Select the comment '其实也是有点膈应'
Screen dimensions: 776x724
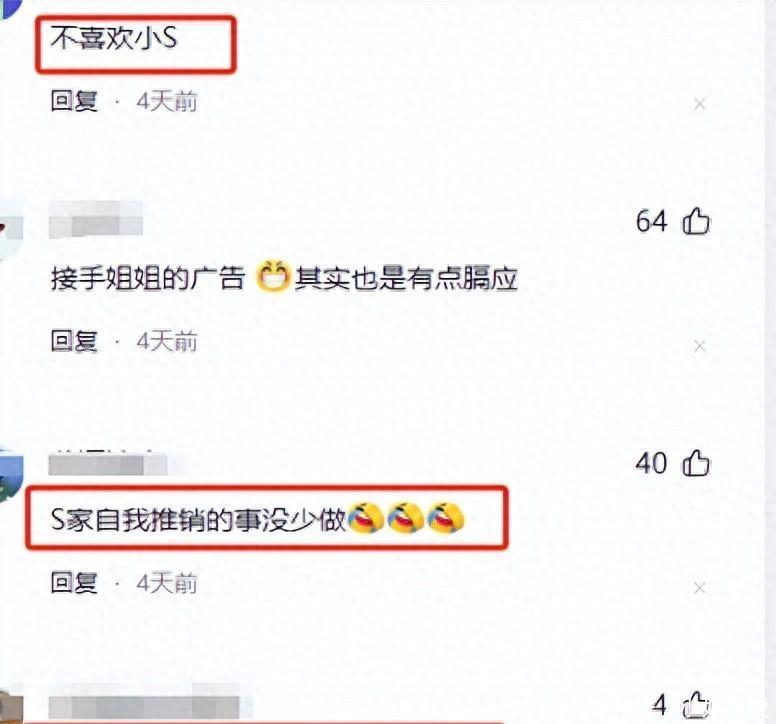[x=406, y=278]
